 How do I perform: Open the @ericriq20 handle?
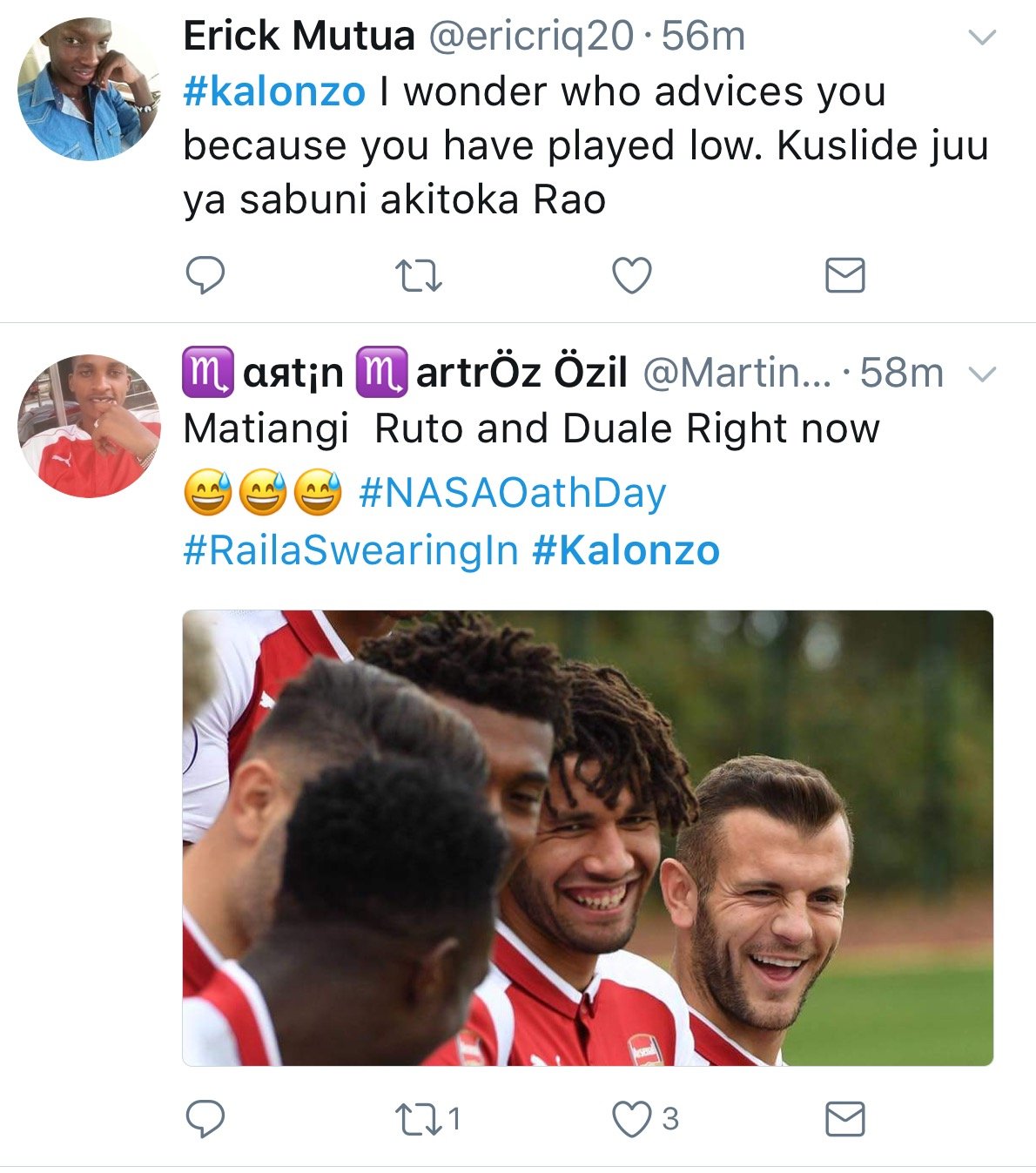click(x=531, y=37)
